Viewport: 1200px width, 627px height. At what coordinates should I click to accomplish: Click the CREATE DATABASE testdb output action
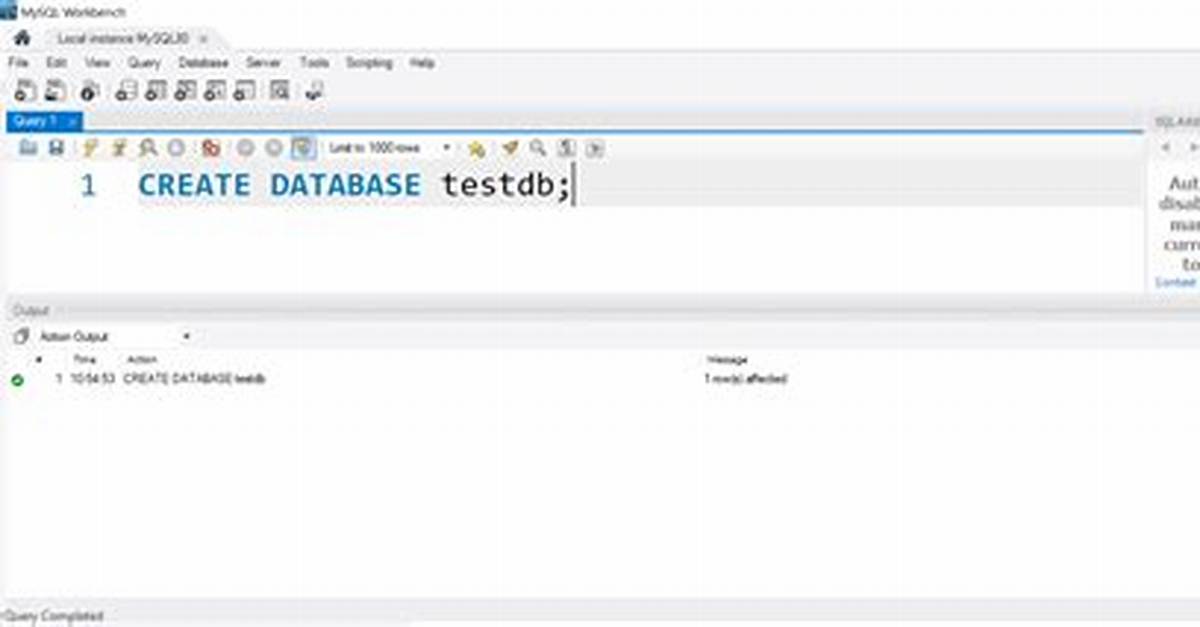pos(194,380)
